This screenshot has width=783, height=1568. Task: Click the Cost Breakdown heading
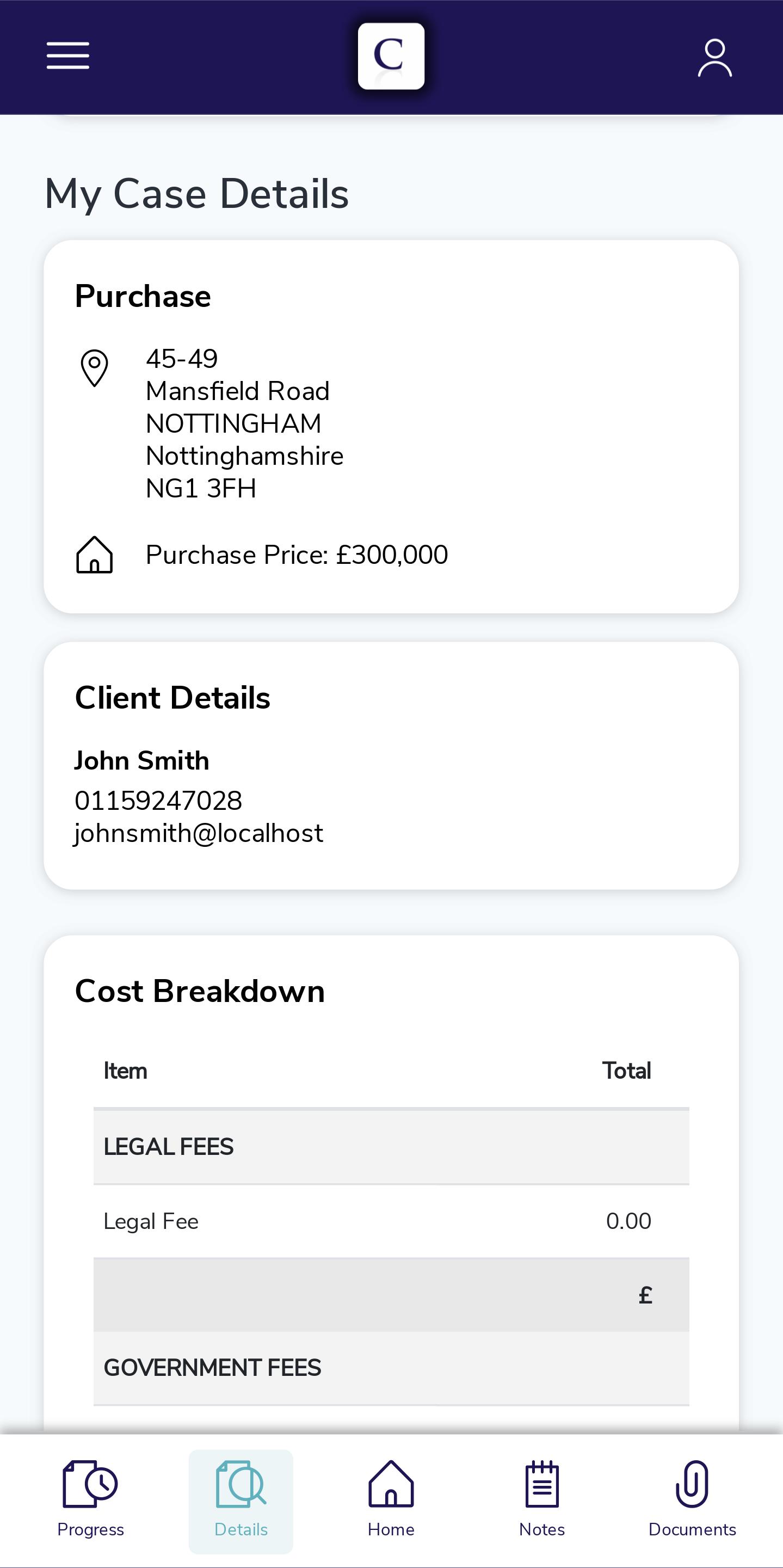click(200, 991)
